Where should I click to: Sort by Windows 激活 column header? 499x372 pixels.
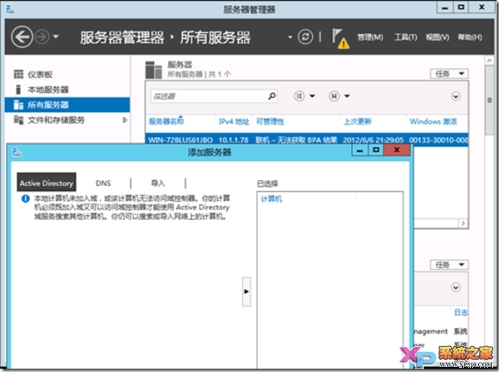coord(433,121)
